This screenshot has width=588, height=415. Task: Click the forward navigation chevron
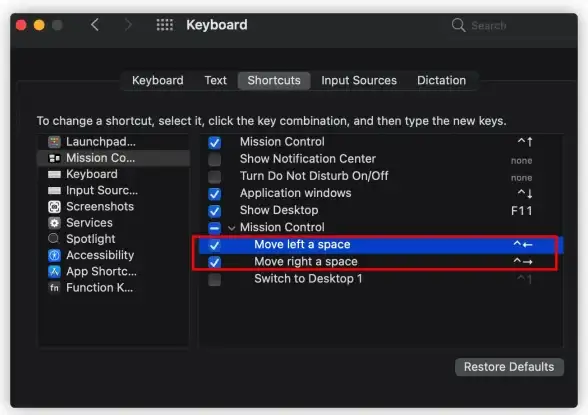(x=128, y=25)
